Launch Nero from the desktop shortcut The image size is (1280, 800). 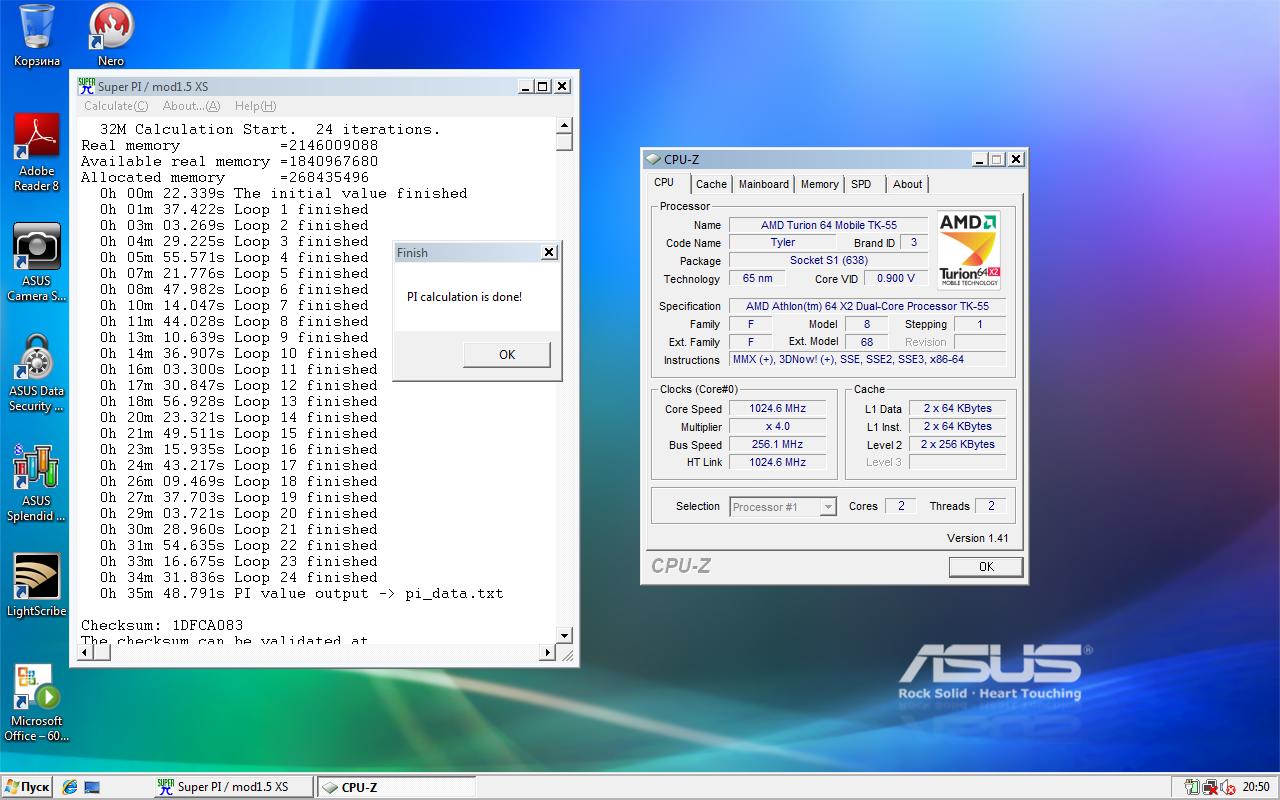(x=111, y=35)
